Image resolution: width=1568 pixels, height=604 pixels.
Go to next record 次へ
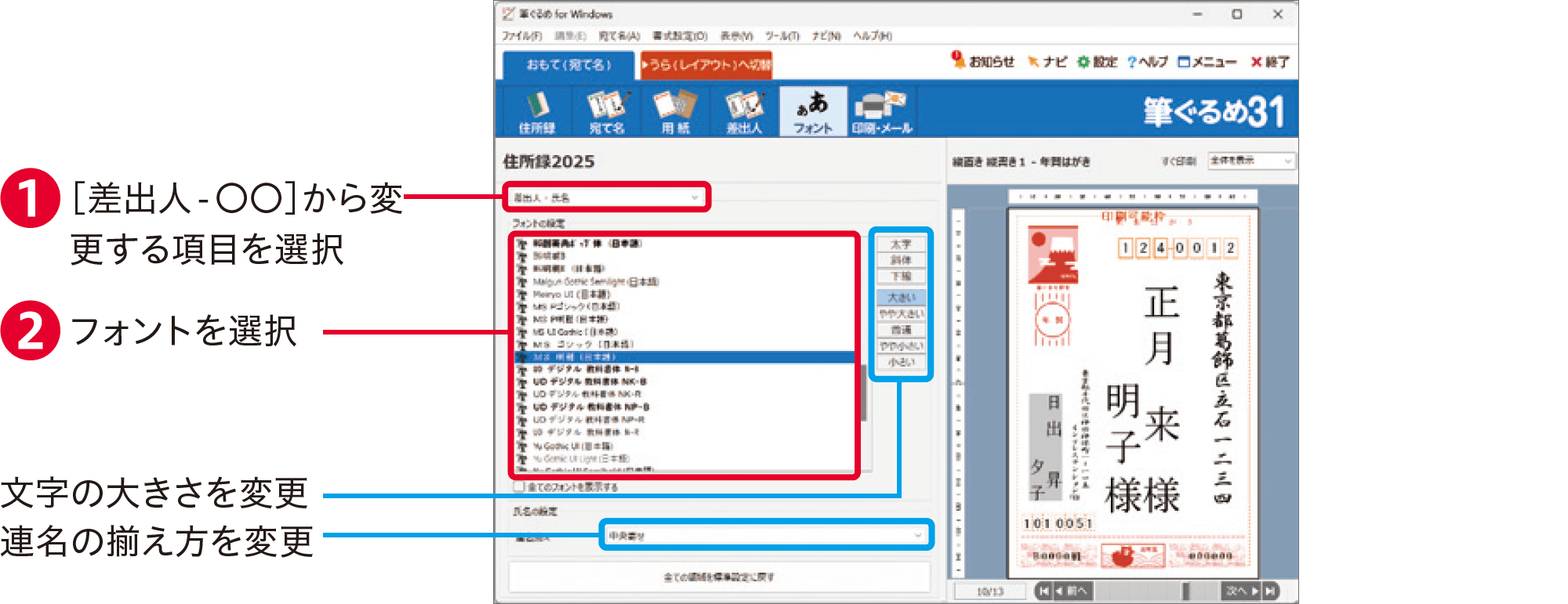click(1241, 591)
